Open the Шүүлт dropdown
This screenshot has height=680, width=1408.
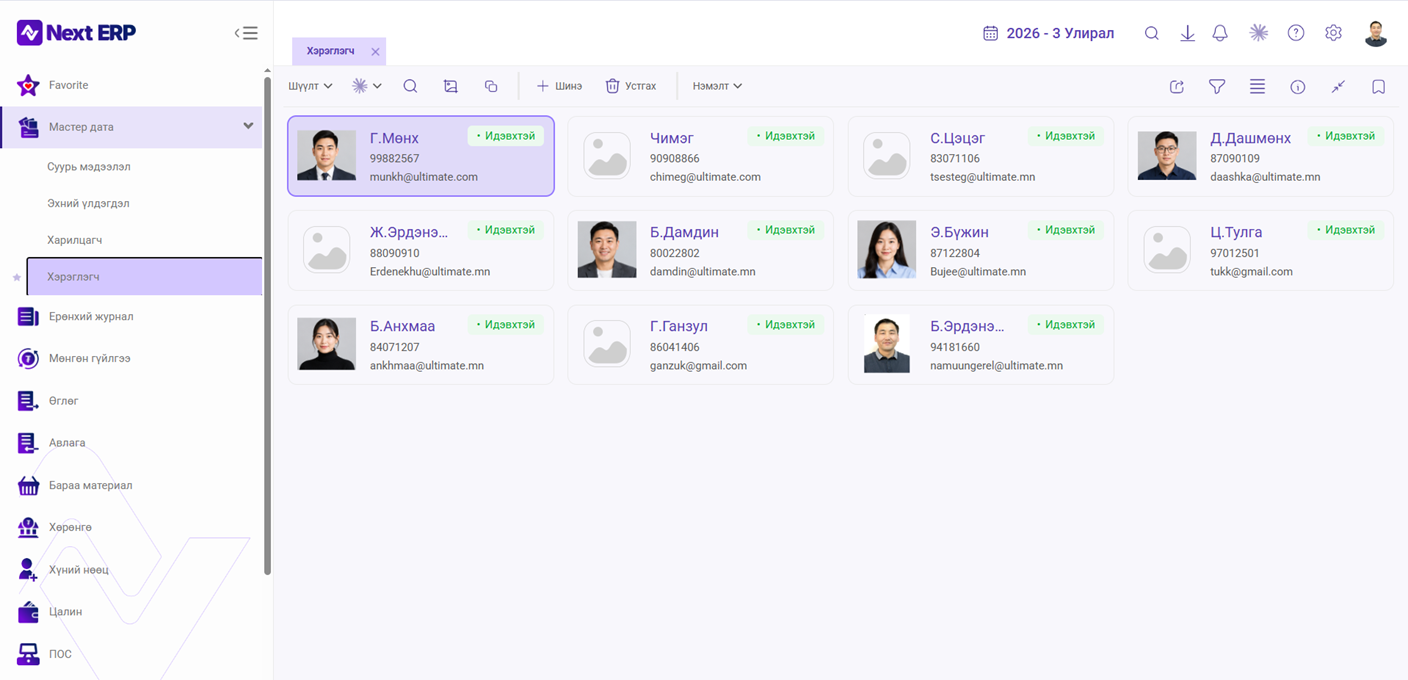tap(310, 86)
